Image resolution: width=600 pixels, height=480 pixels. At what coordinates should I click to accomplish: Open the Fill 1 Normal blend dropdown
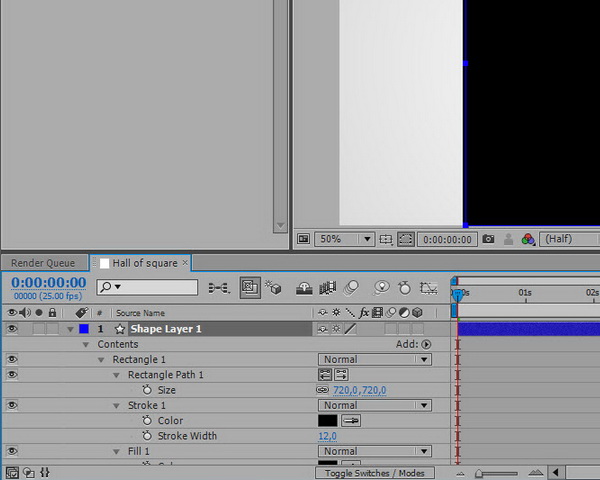pos(375,451)
